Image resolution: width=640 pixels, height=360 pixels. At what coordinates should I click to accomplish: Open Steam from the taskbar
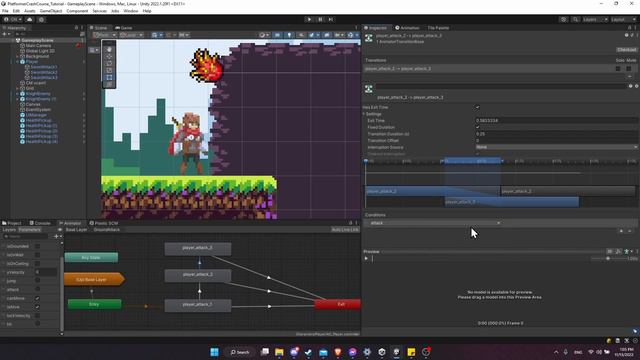tap(308, 352)
